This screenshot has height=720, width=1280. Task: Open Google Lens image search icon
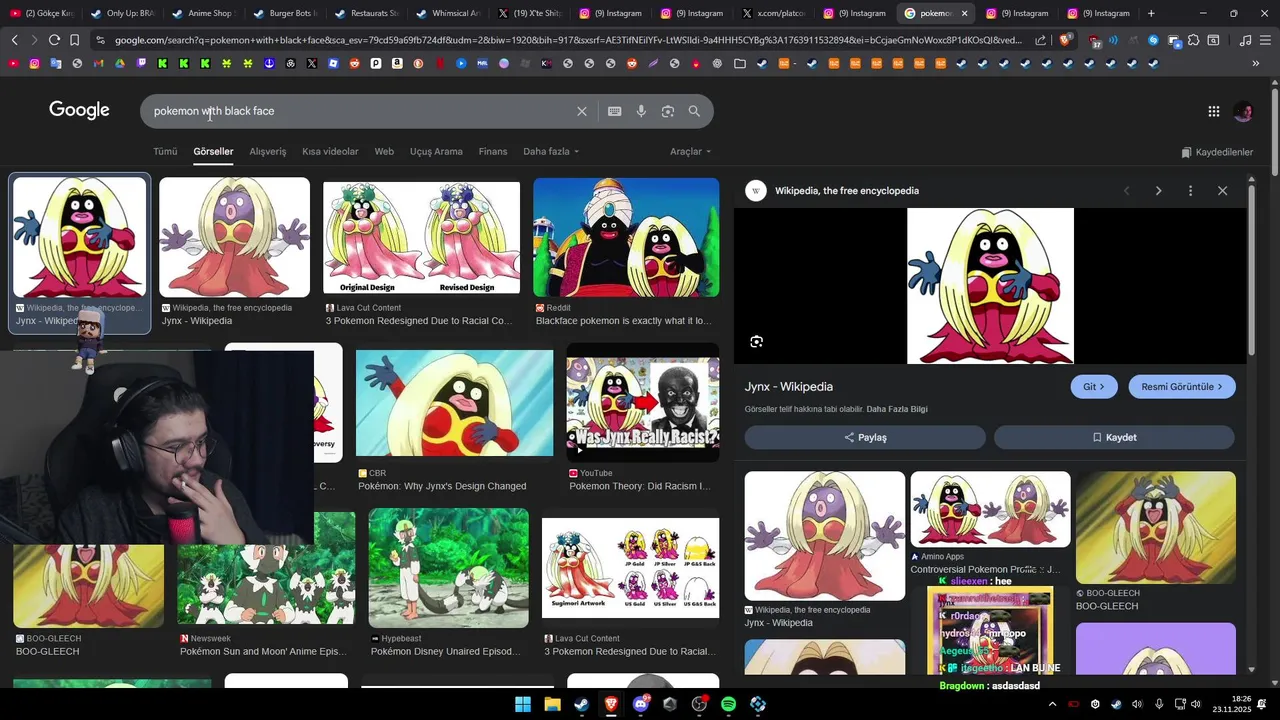click(x=668, y=111)
